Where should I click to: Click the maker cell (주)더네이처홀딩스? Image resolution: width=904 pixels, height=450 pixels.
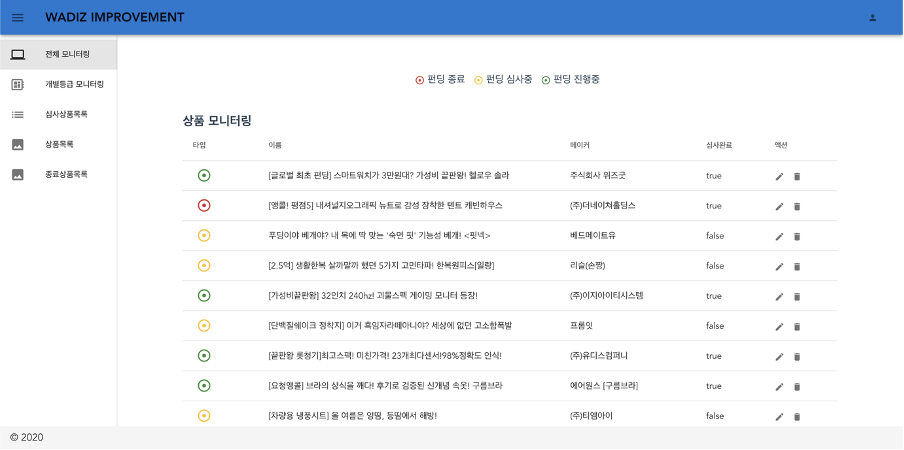pyautogui.click(x=602, y=206)
